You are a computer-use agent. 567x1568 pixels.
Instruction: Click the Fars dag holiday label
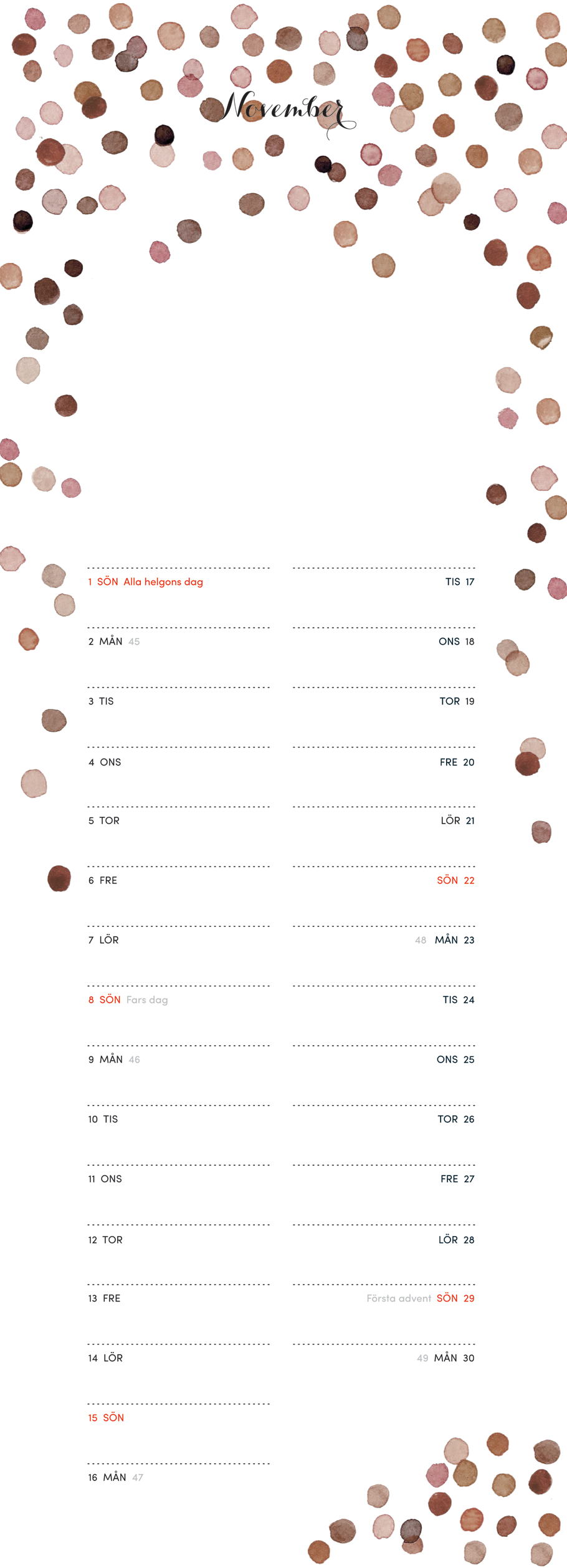coord(147,1000)
